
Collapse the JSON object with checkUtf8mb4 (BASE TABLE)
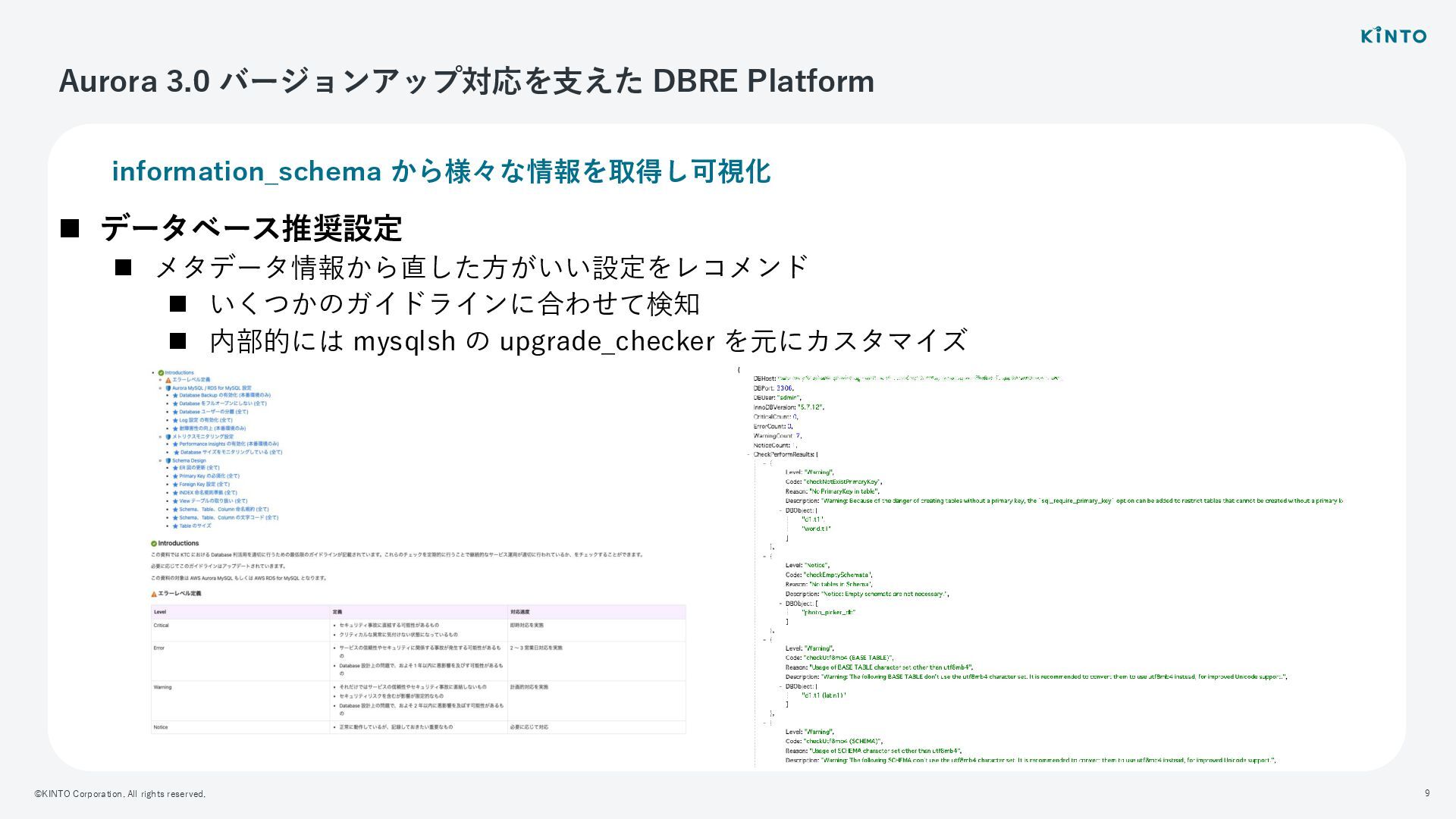[764, 639]
